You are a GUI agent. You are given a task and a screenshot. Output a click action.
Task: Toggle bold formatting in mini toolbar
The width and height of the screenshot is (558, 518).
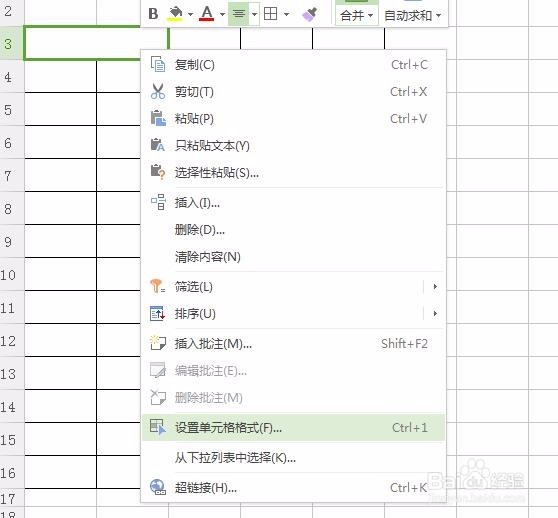pos(153,14)
